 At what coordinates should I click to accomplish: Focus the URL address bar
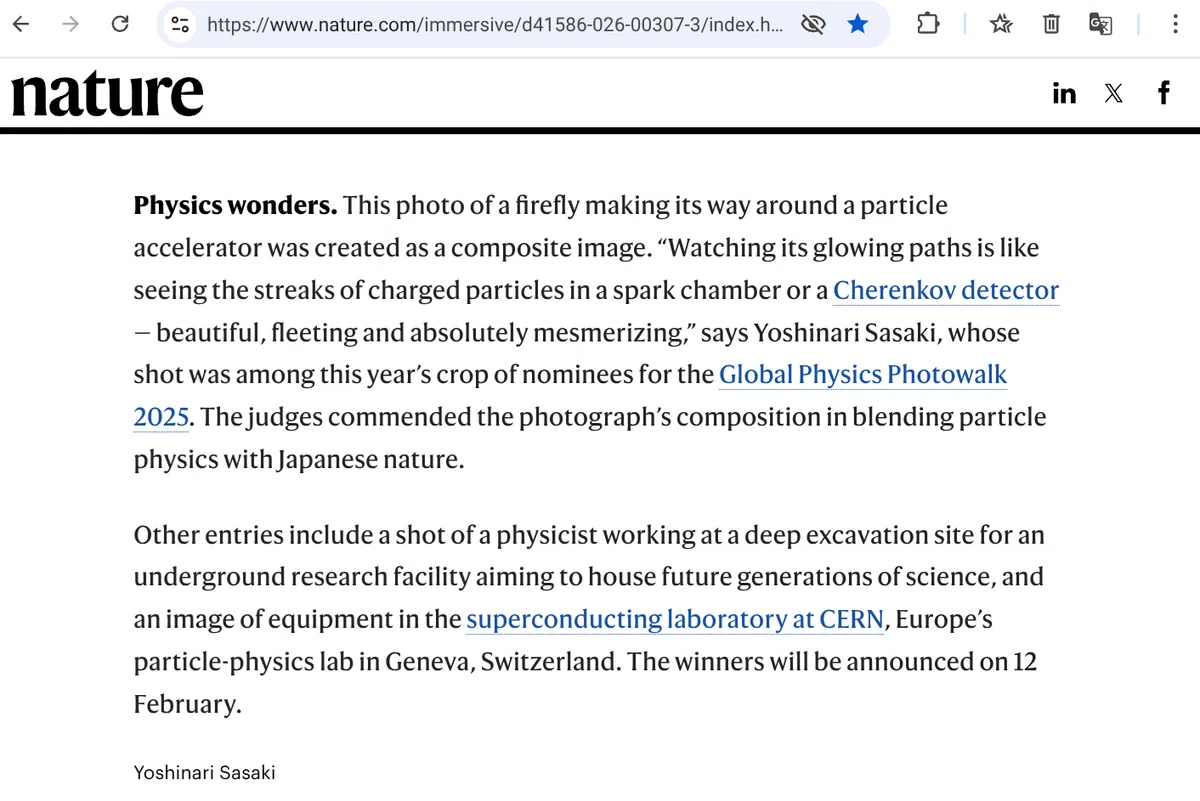click(495, 24)
